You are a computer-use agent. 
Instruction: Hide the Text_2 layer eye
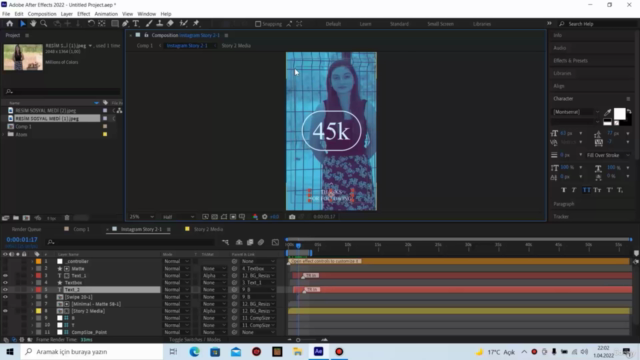click(5, 290)
